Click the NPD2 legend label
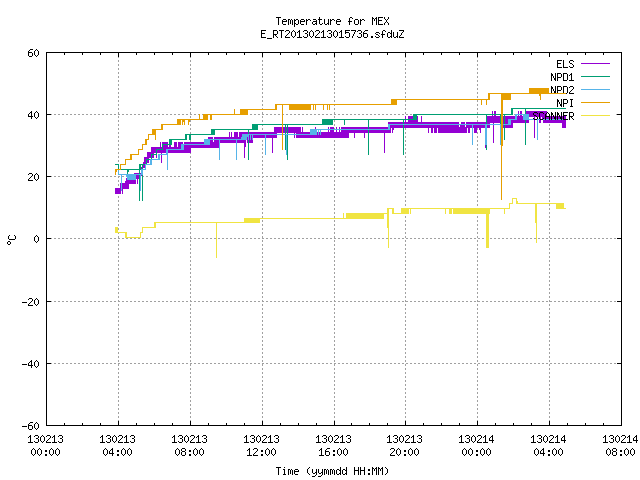The height and width of the screenshot is (480, 640). (562, 90)
